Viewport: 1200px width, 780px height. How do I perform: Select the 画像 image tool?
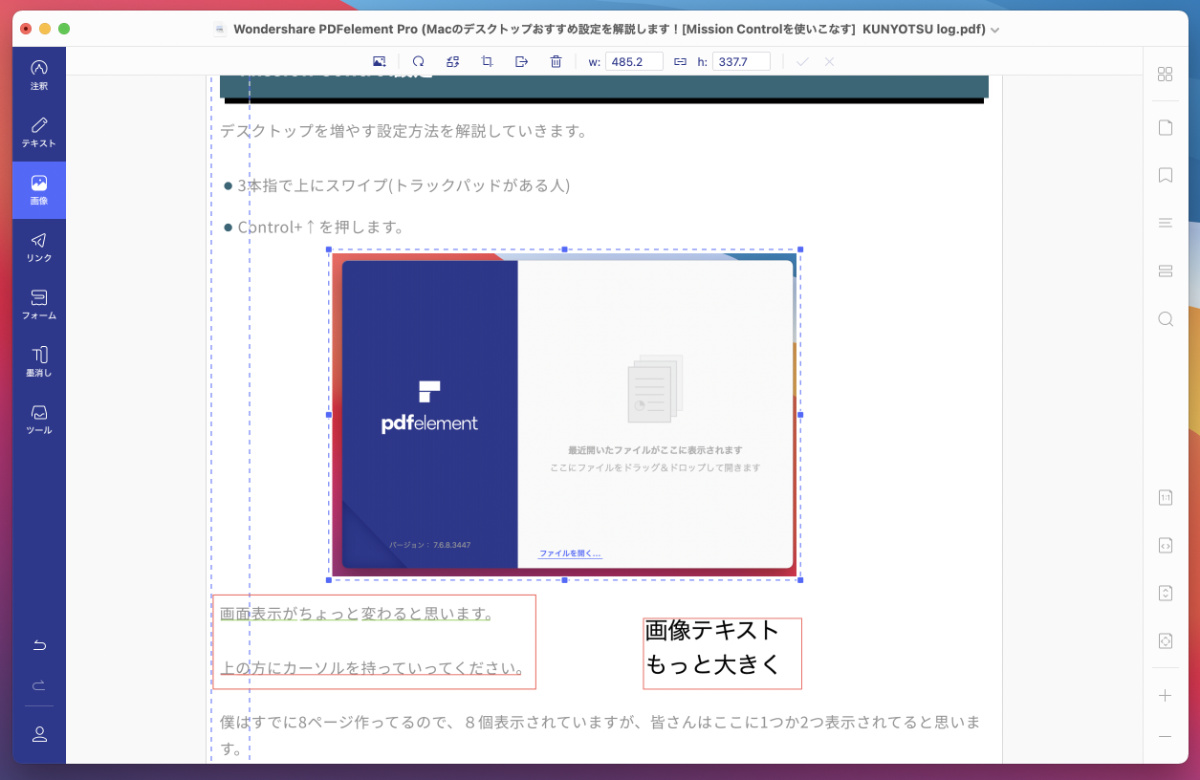coord(39,190)
